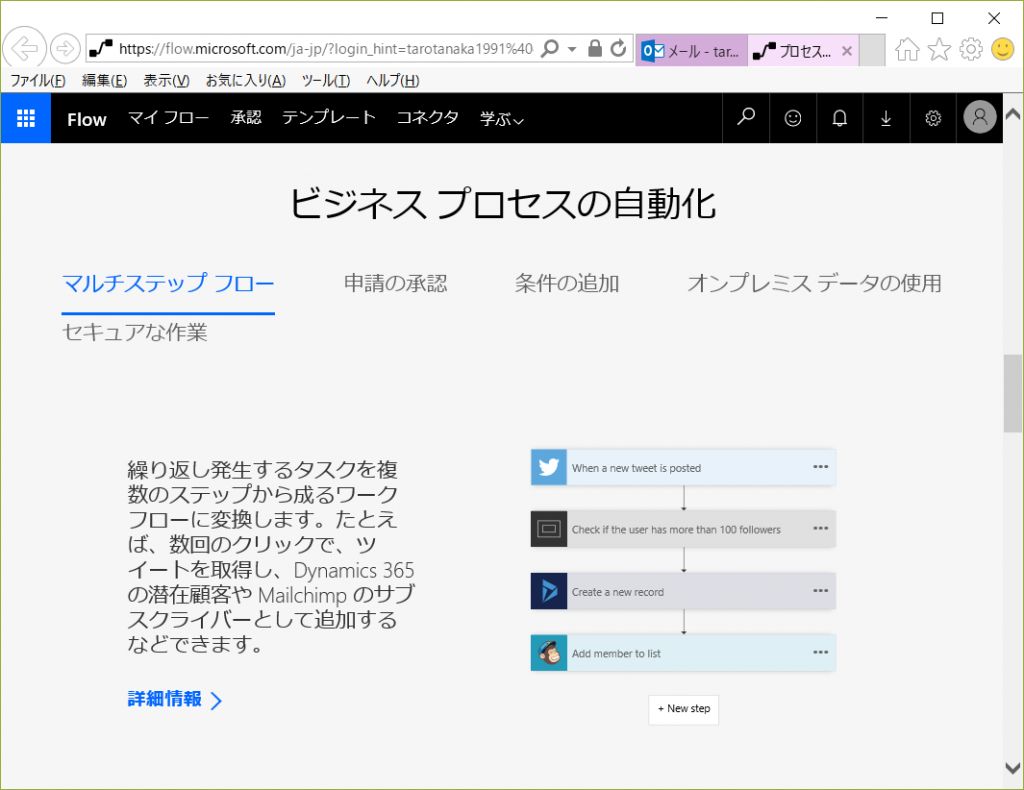Viewport: 1024px width, 790px height.
Task: Click the browser back arrow
Action: click(24, 48)
